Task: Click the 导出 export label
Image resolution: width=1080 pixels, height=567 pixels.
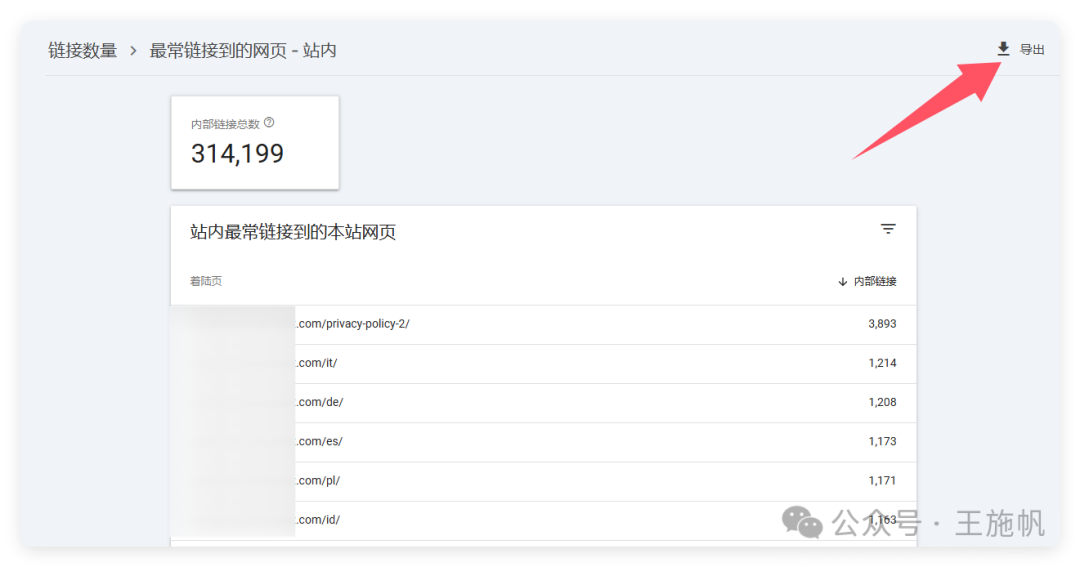Action: 1032,50
